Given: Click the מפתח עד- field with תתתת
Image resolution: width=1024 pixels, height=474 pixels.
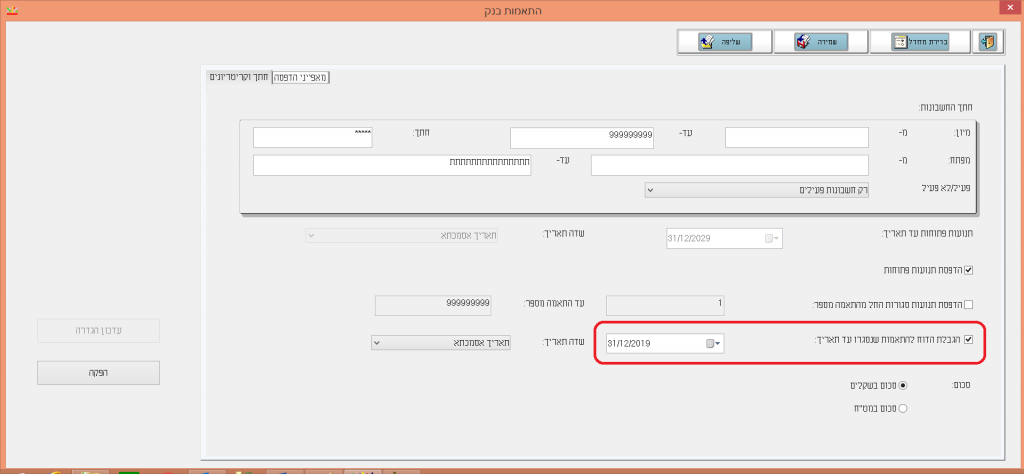Looking at the screenshot, I should (x=392, y=165).
